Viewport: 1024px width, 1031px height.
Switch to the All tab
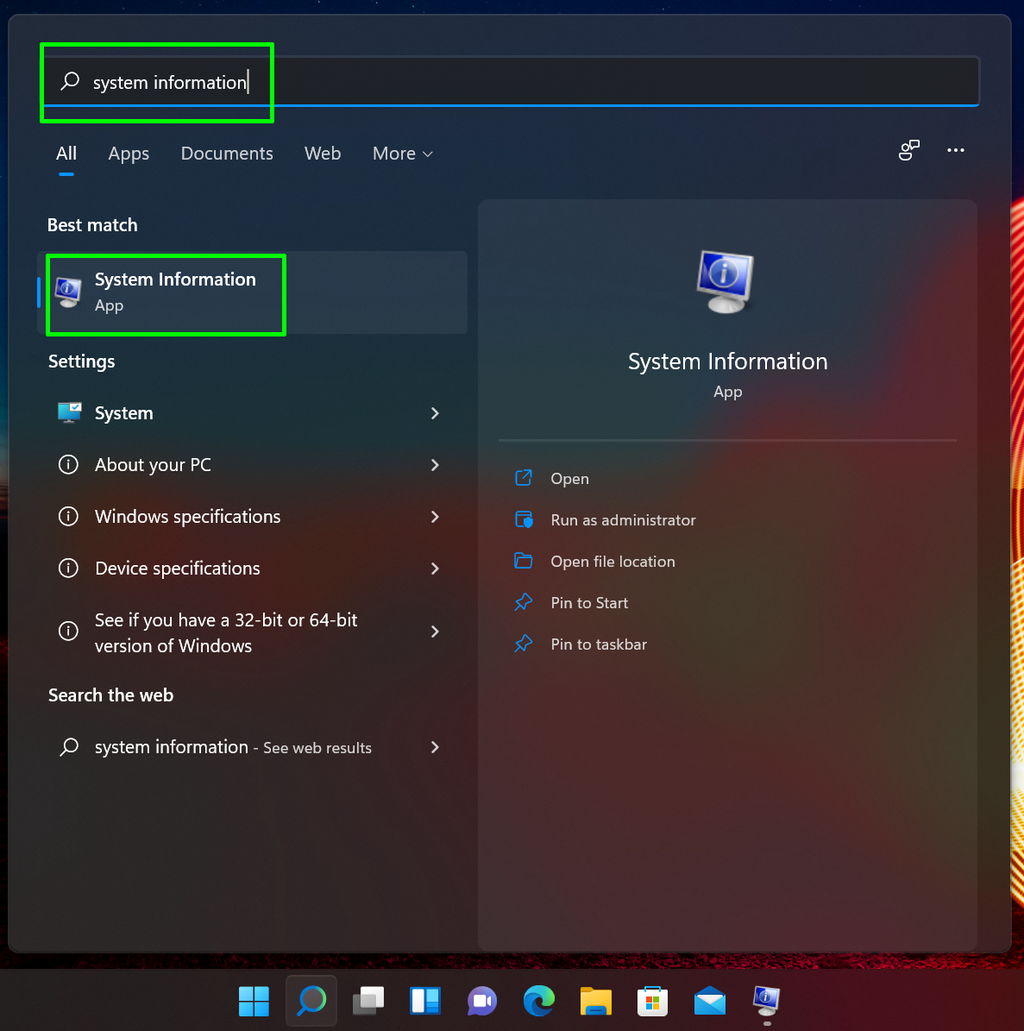pyautogui.click(x=66, y=153)
